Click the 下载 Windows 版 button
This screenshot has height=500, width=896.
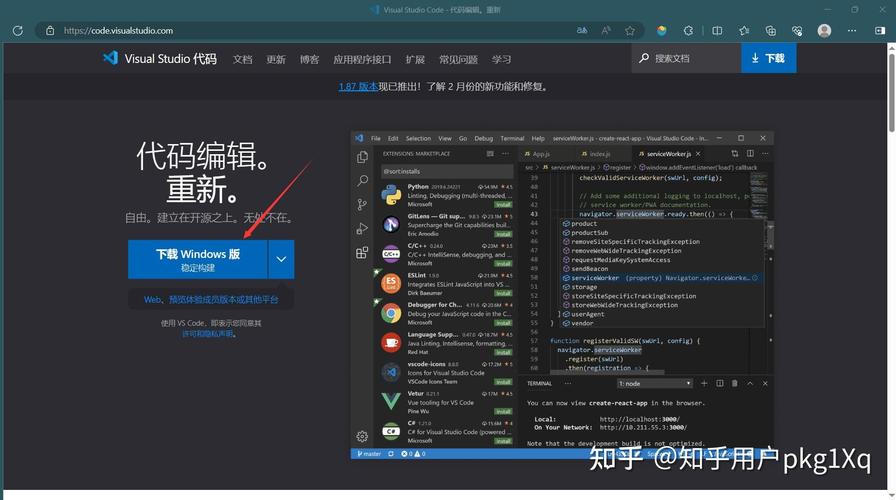[x=198, y=259]
